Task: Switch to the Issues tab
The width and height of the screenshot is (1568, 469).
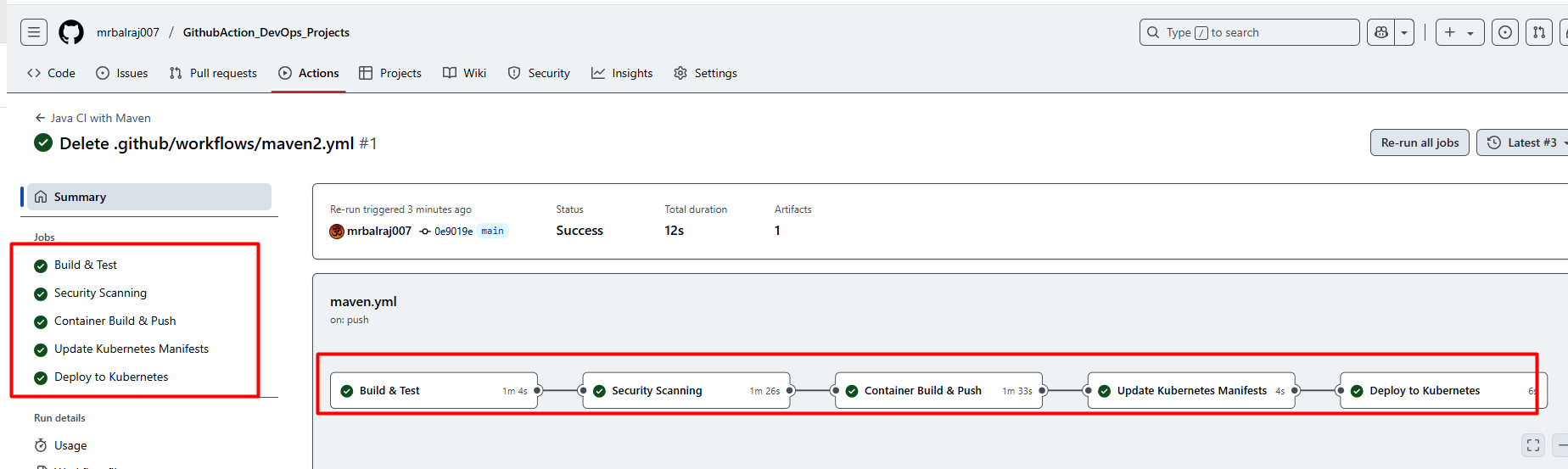Action: pos(122,73)
